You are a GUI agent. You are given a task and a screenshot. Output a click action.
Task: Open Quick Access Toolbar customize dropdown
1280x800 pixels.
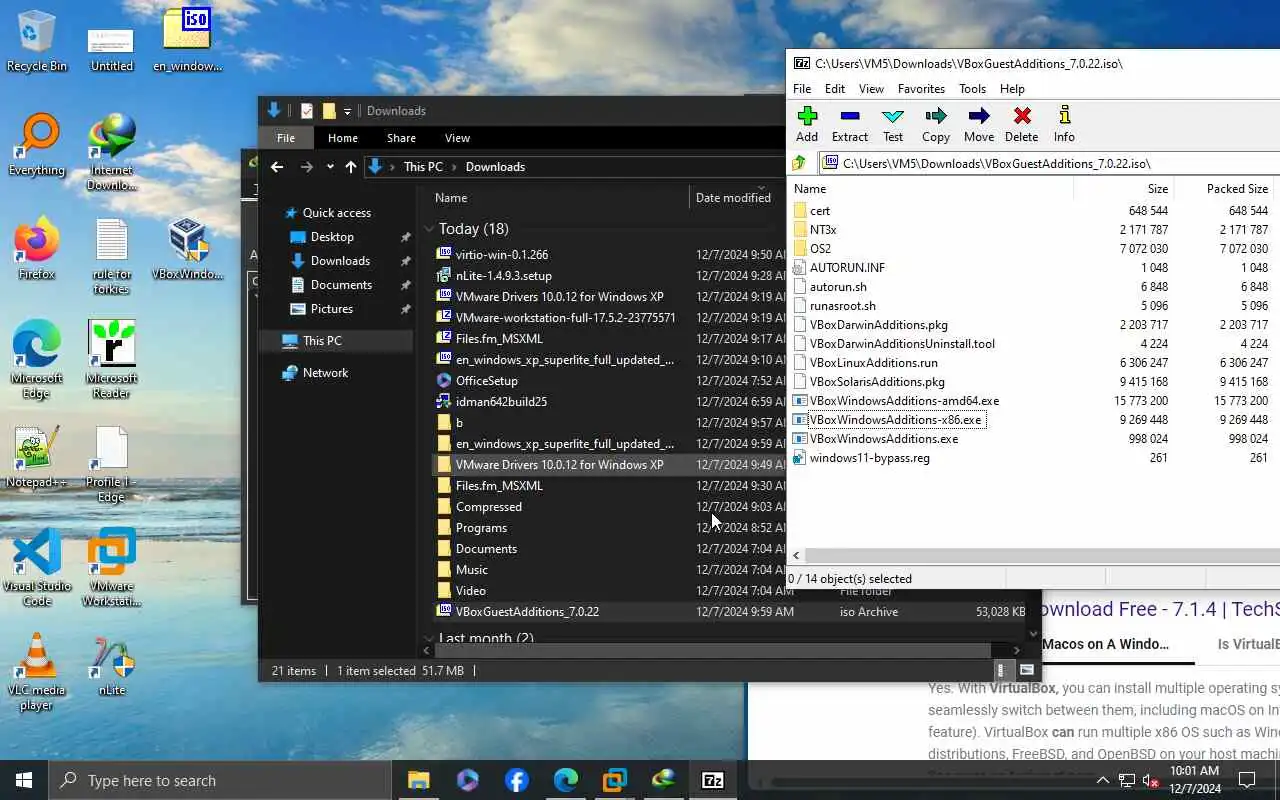[347, 111]
